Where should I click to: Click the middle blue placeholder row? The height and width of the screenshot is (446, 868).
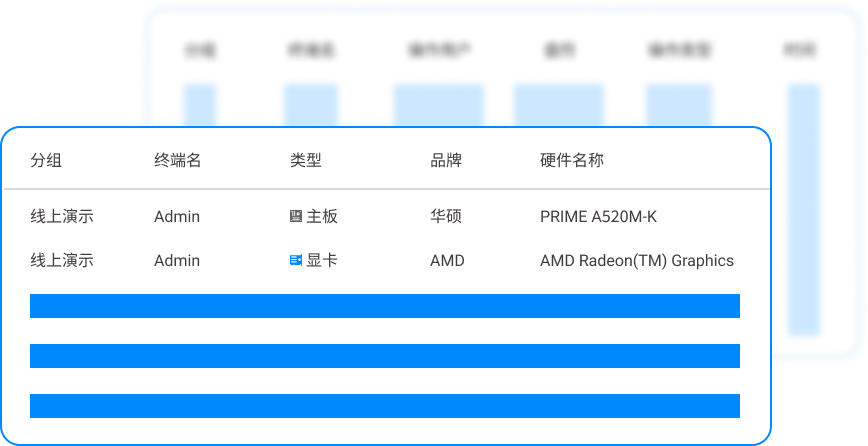[385, 356]
